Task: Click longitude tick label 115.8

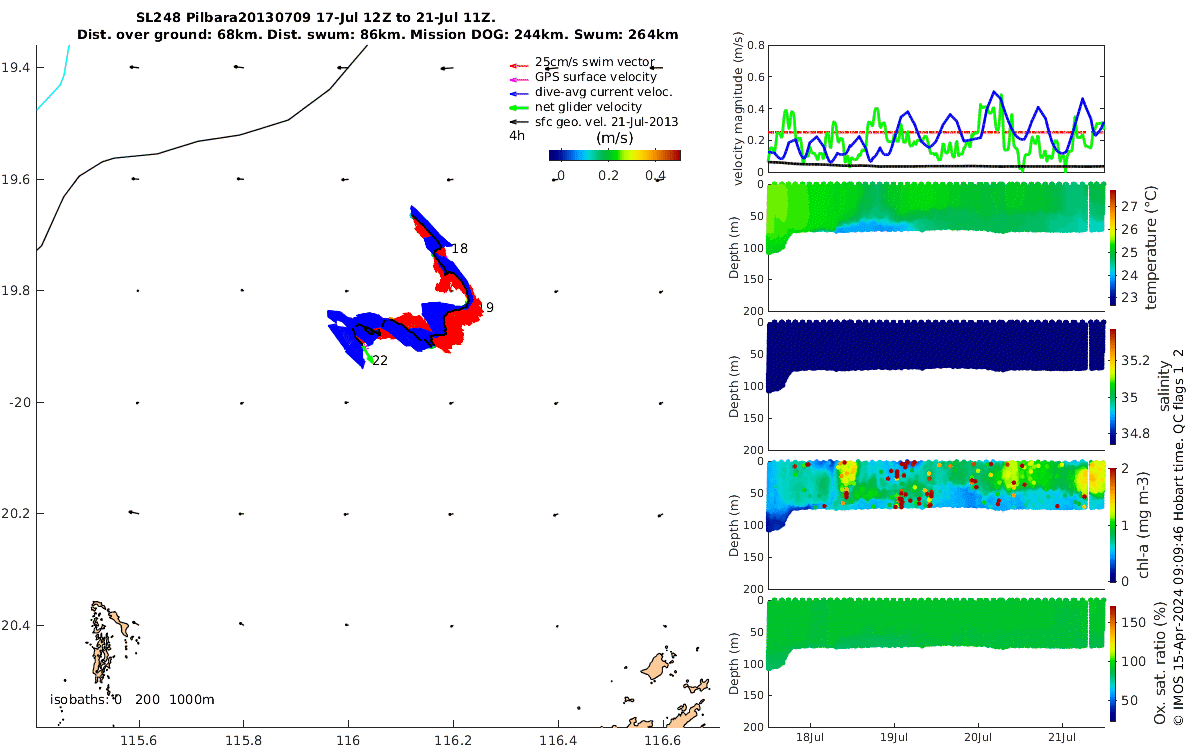Action: (243, 741)
